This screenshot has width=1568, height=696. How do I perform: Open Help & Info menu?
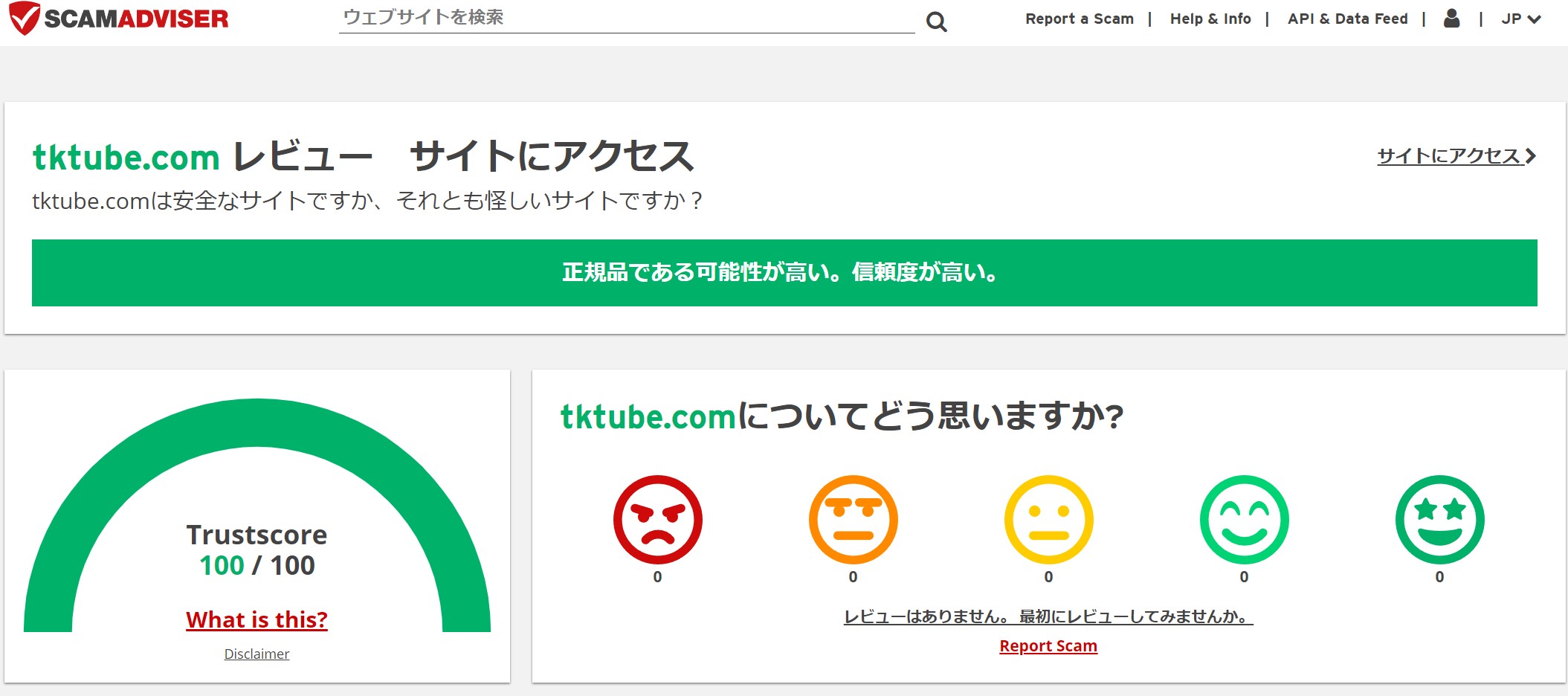[x=1210, y=19]
